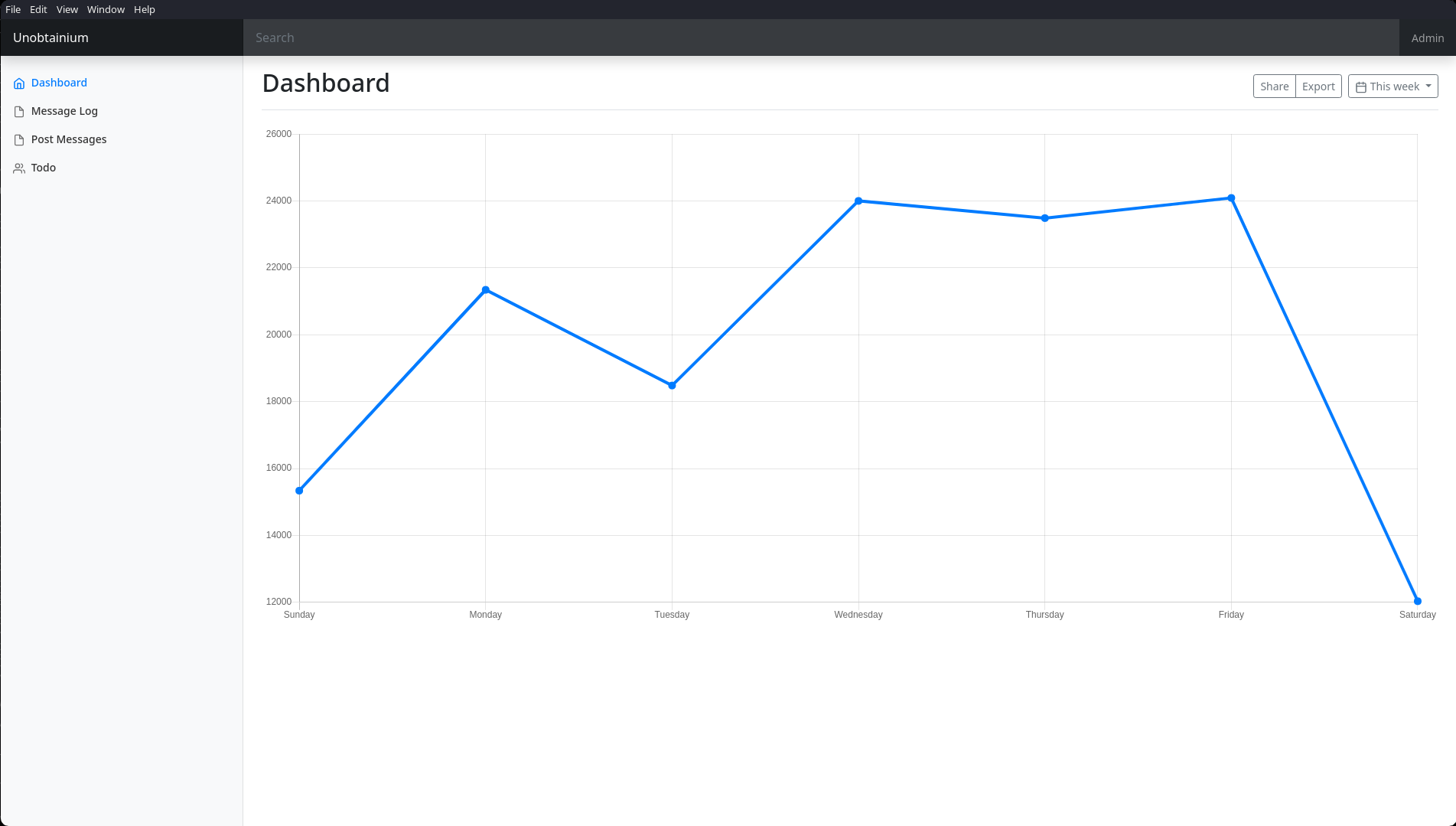Open Todo from the sidebar
This screenshot has width=1456, height=826.
tap(44, 168)
